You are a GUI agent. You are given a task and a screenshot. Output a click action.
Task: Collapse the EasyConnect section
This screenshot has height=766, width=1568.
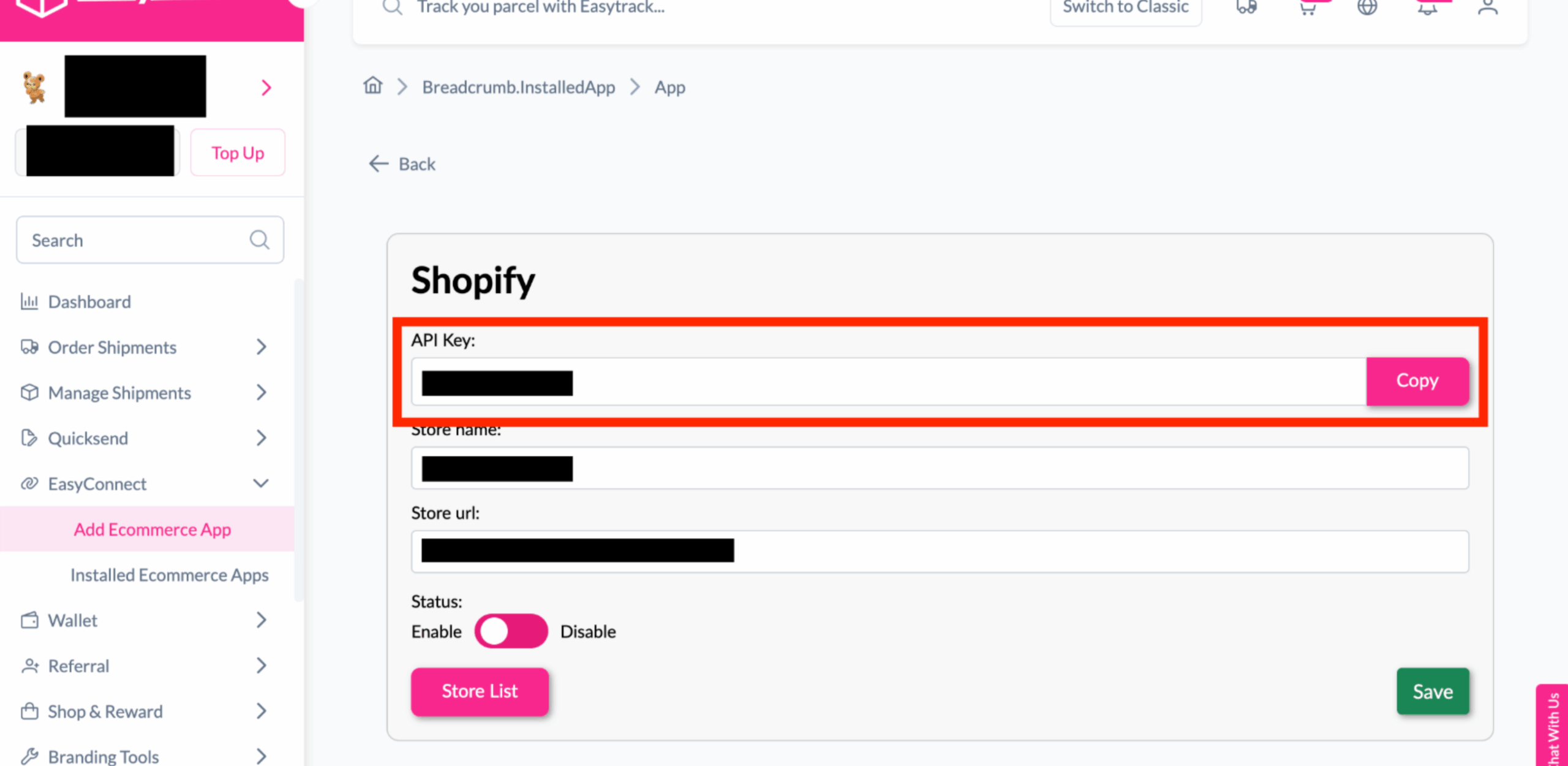point(261,483)
